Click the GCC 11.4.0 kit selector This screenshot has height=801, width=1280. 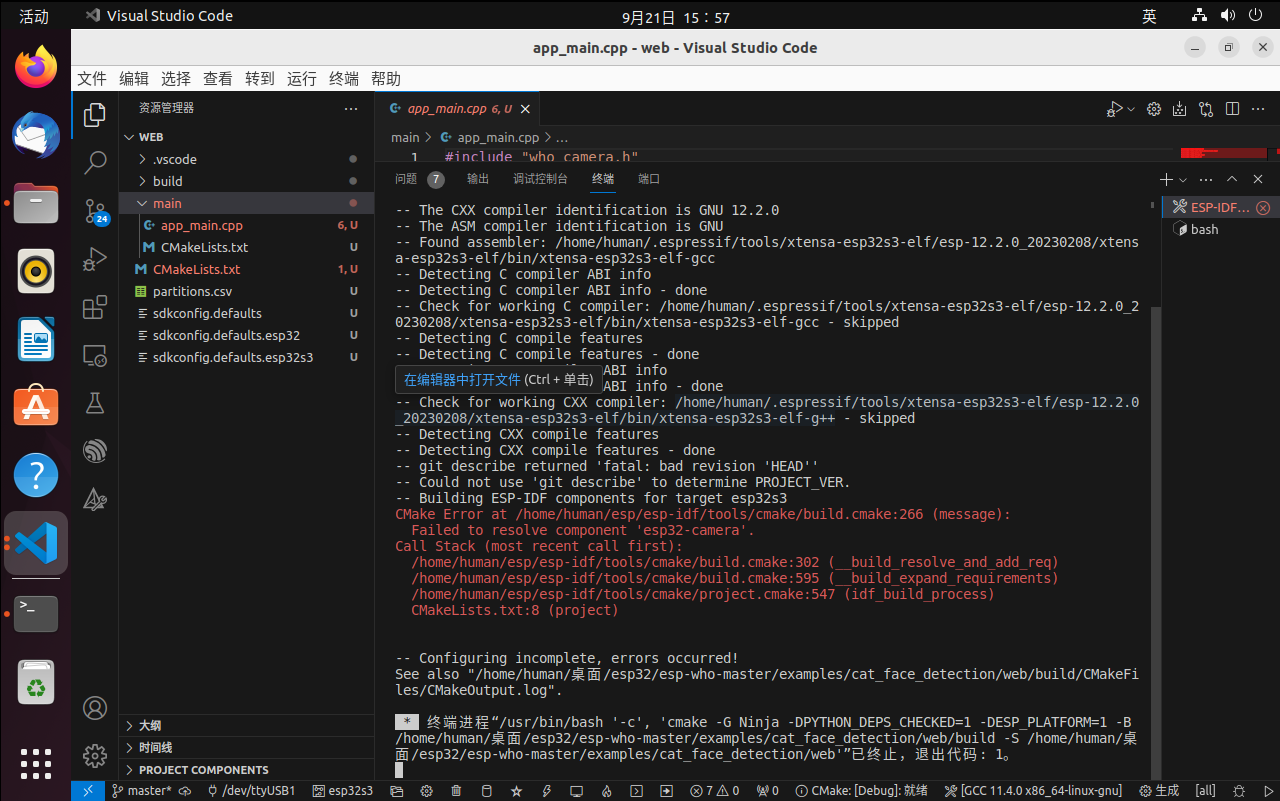pyautogui.click(x=1032, y=791)
